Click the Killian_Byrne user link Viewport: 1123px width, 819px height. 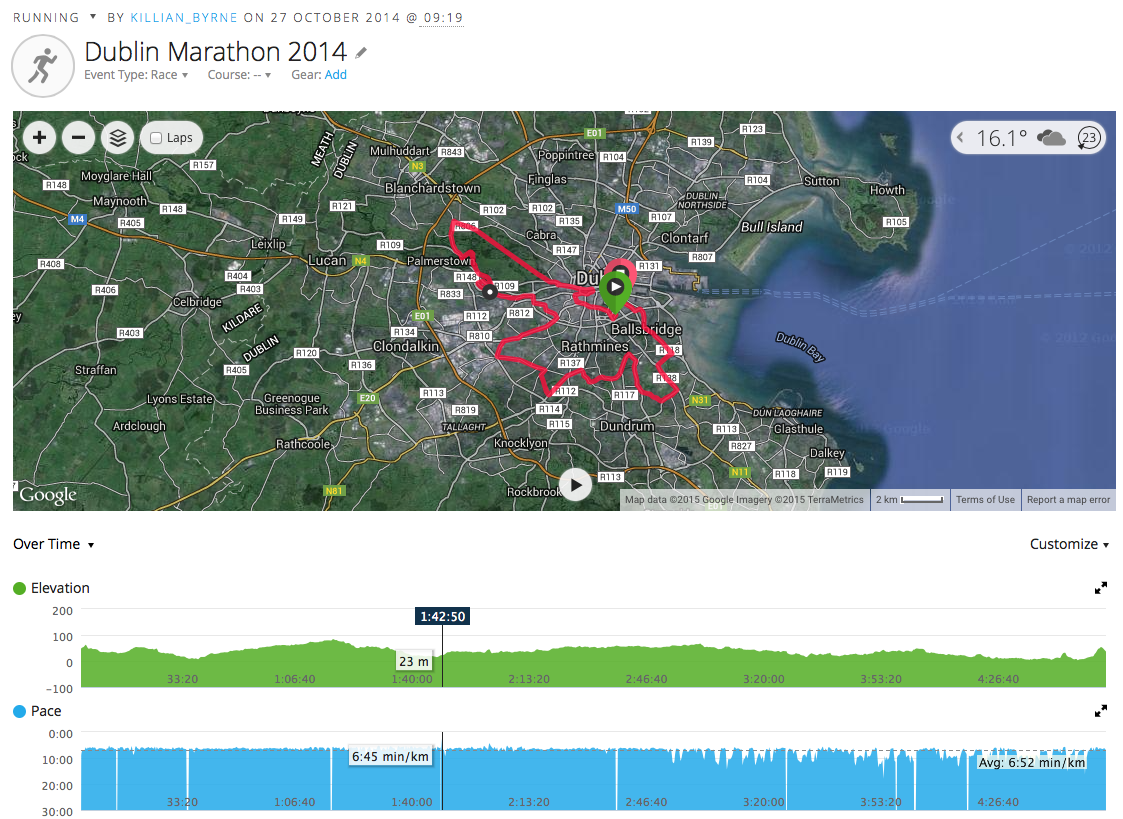click(x=184, y=18)
